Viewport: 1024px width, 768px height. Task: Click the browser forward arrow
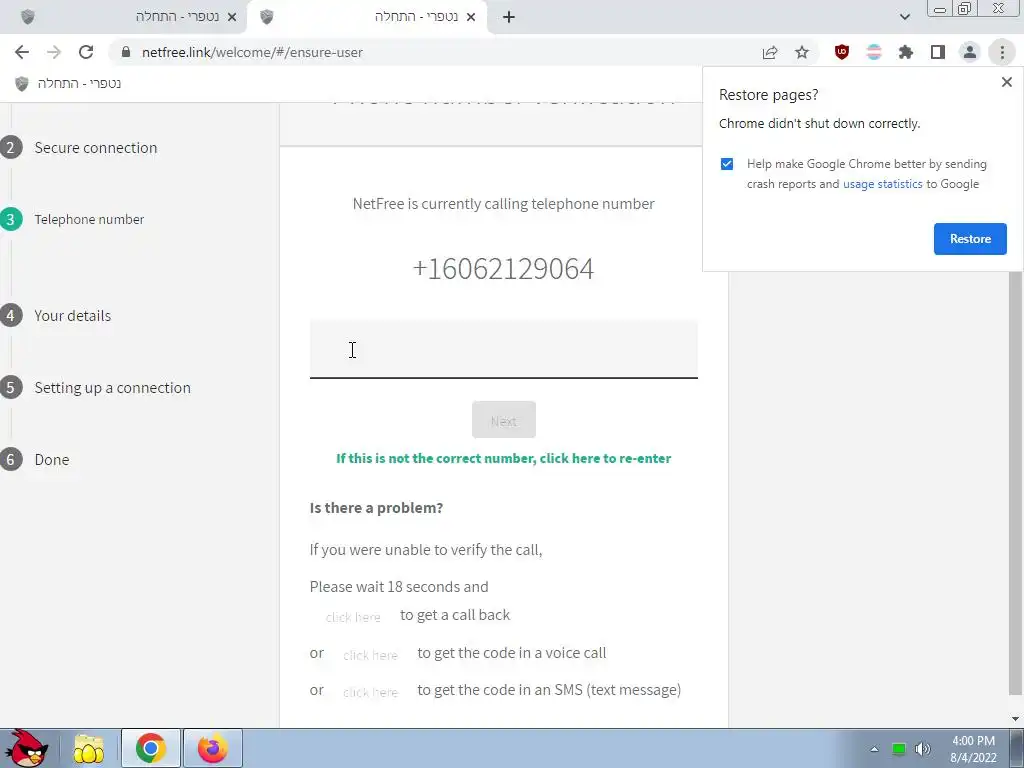pyautogui.click(x=54, y=52)
